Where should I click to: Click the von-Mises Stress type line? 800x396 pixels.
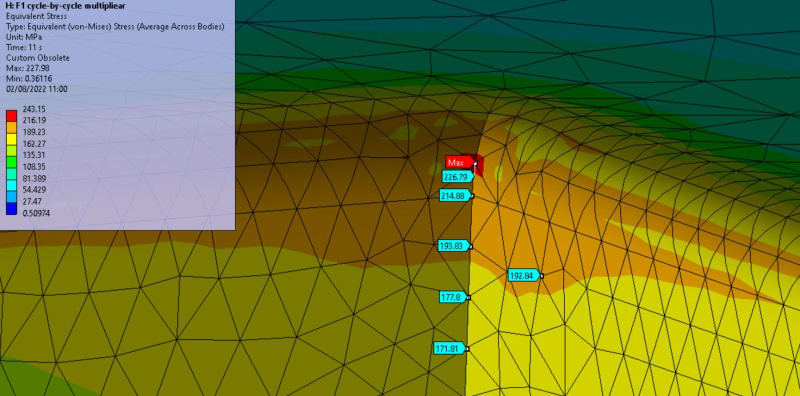[115, 27]
